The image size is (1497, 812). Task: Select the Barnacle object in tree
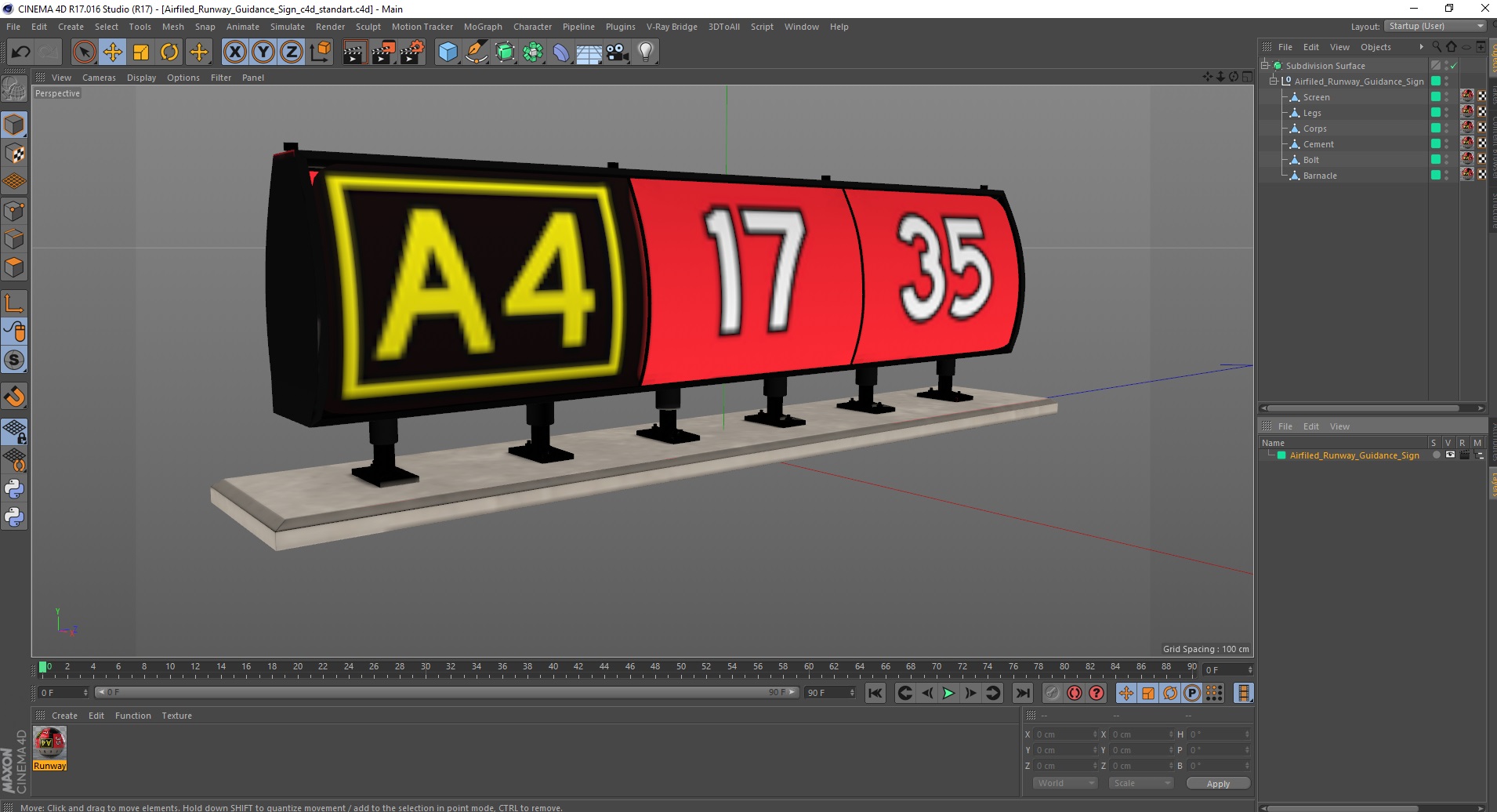coord(1320,176)
